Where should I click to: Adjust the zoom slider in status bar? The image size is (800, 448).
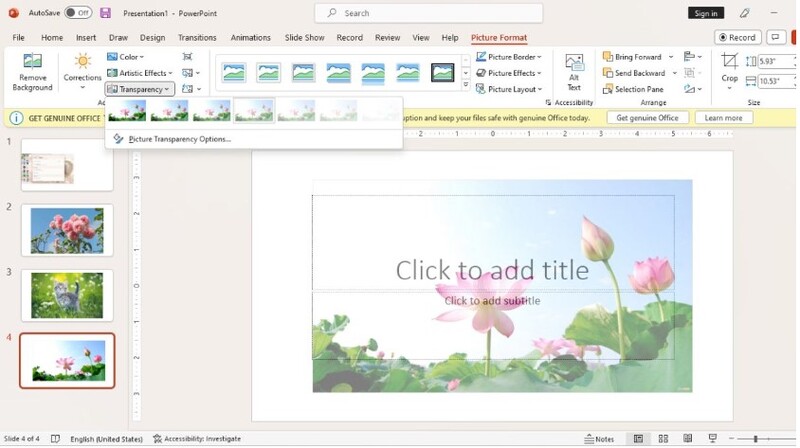point(756,439)
